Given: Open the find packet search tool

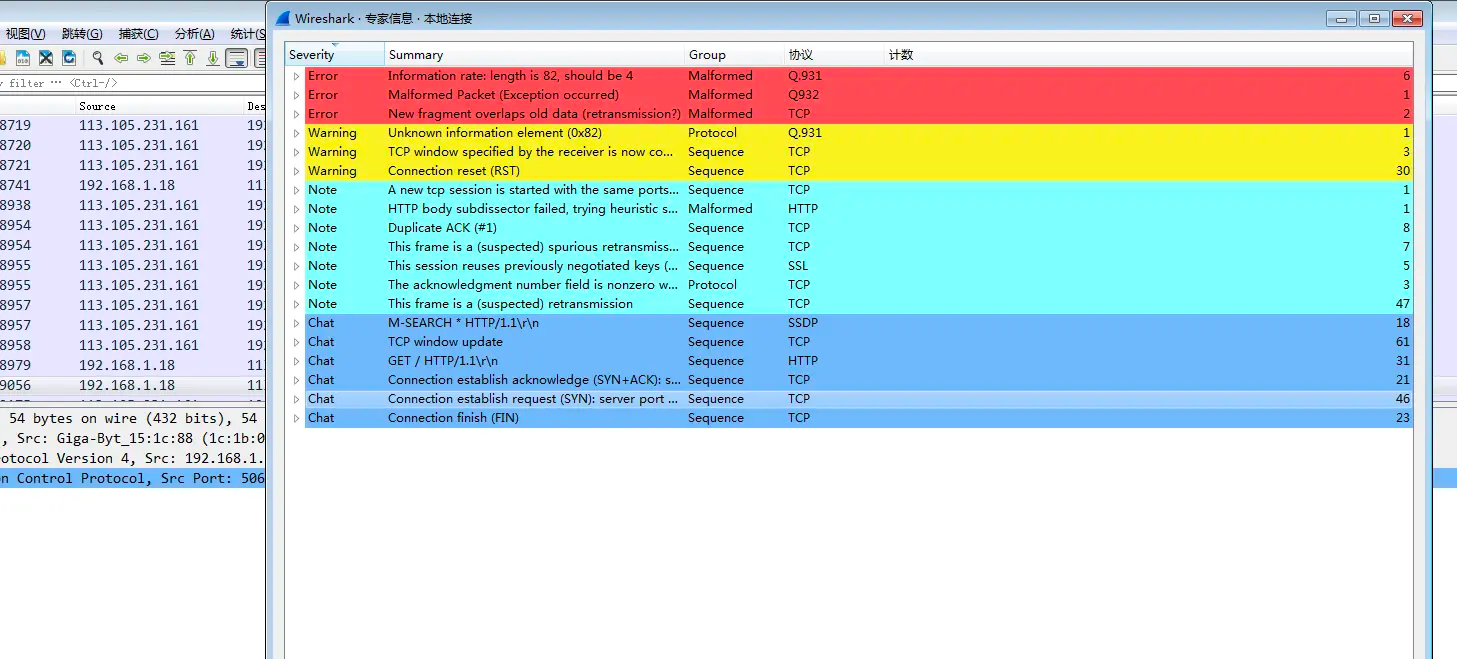Looking at the screenshot, I should pyautogui.click(x=98, y=57).
